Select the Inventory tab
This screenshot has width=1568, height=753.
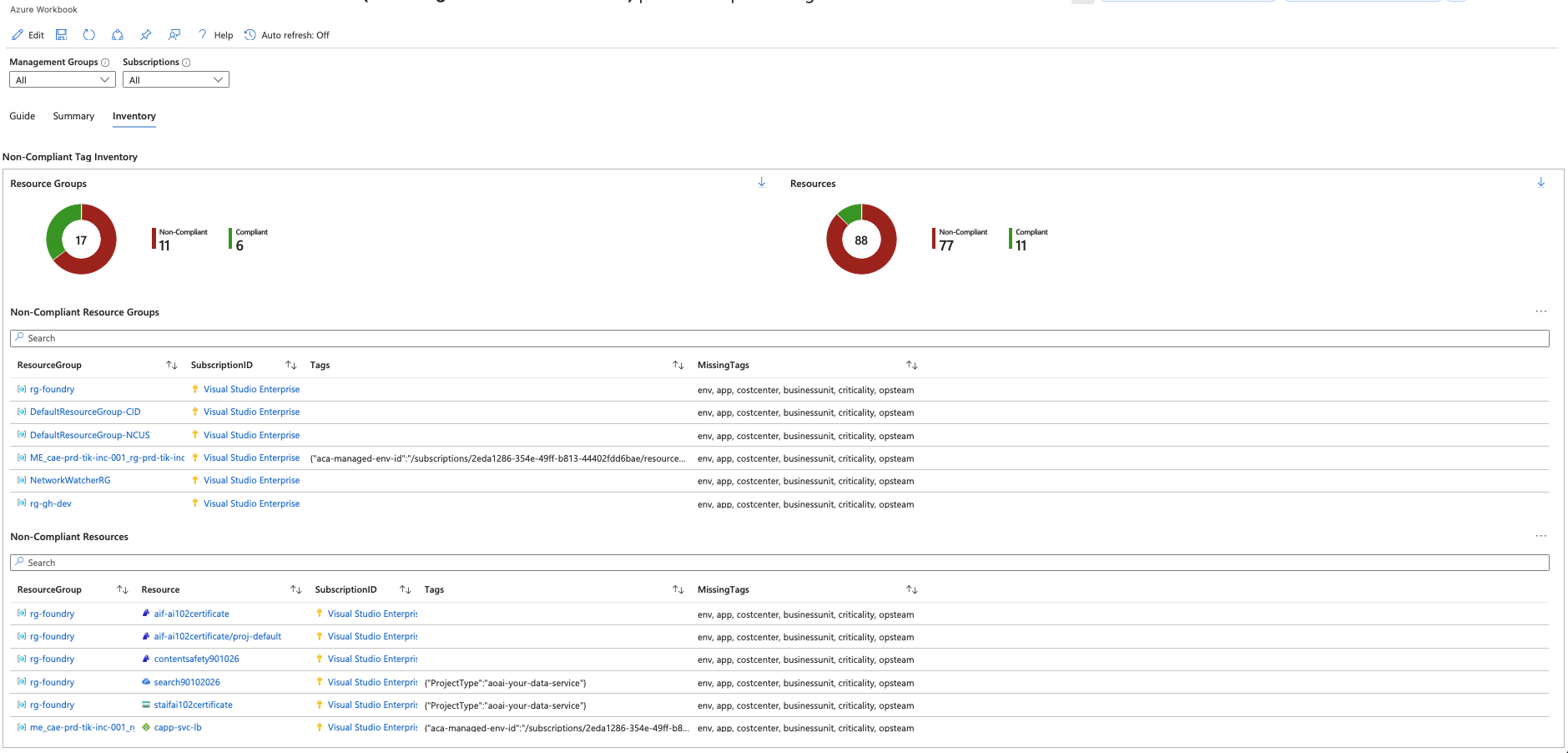click(x=134, y=117)
